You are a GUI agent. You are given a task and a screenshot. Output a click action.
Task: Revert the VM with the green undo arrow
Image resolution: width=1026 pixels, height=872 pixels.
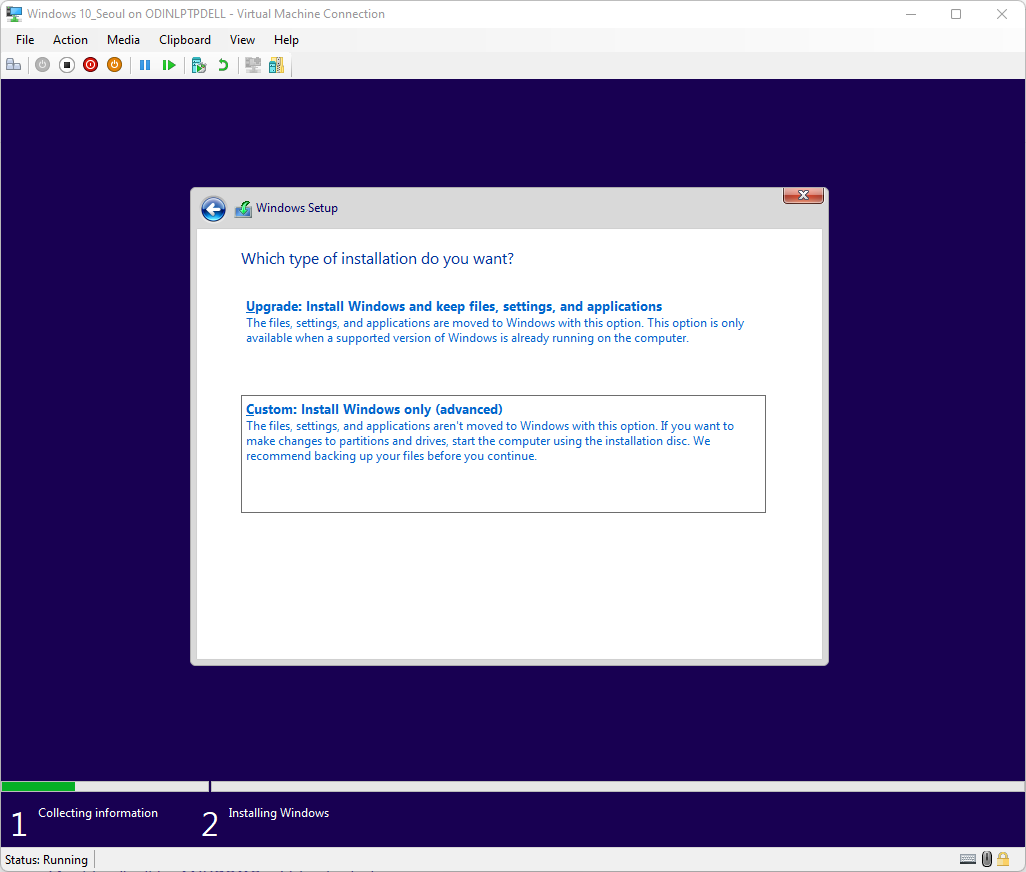click(x=223, y=65)
